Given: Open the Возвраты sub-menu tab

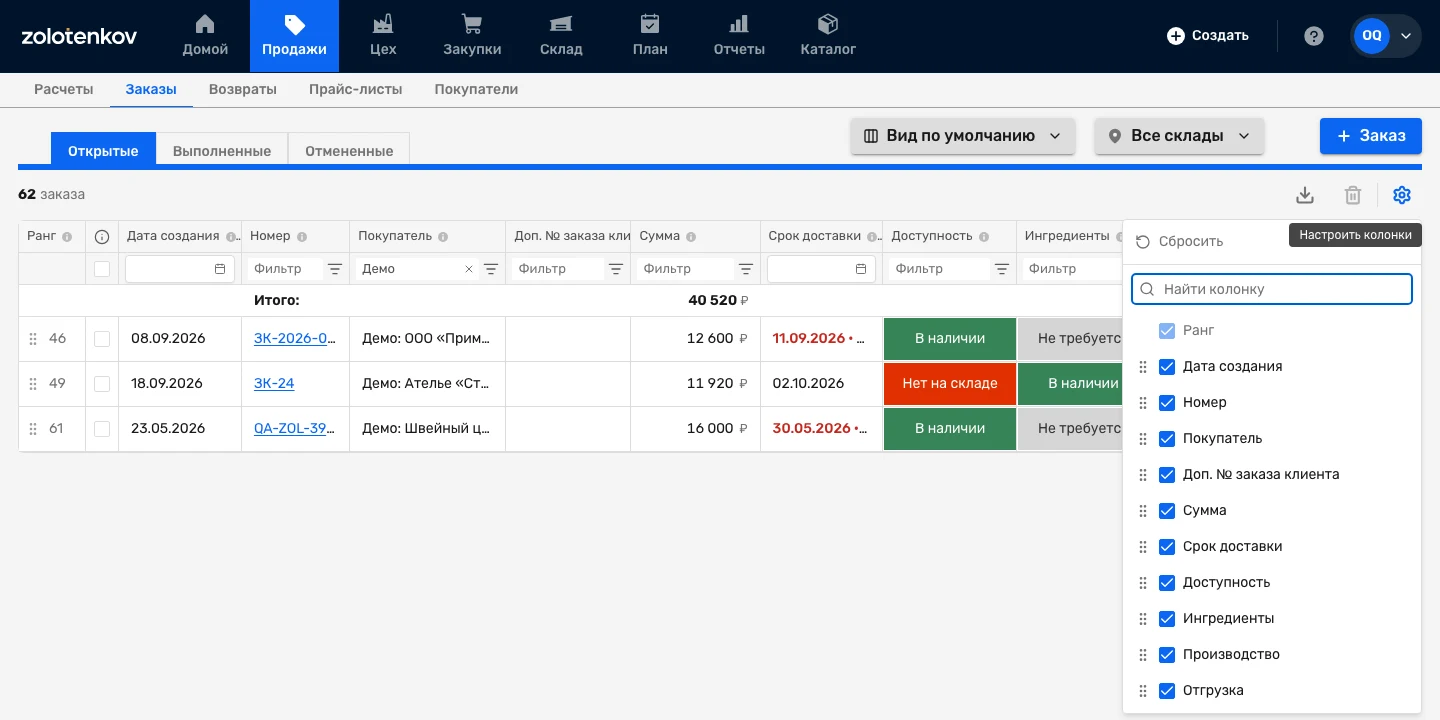Looking at the screenshot, I should [243, 89].
